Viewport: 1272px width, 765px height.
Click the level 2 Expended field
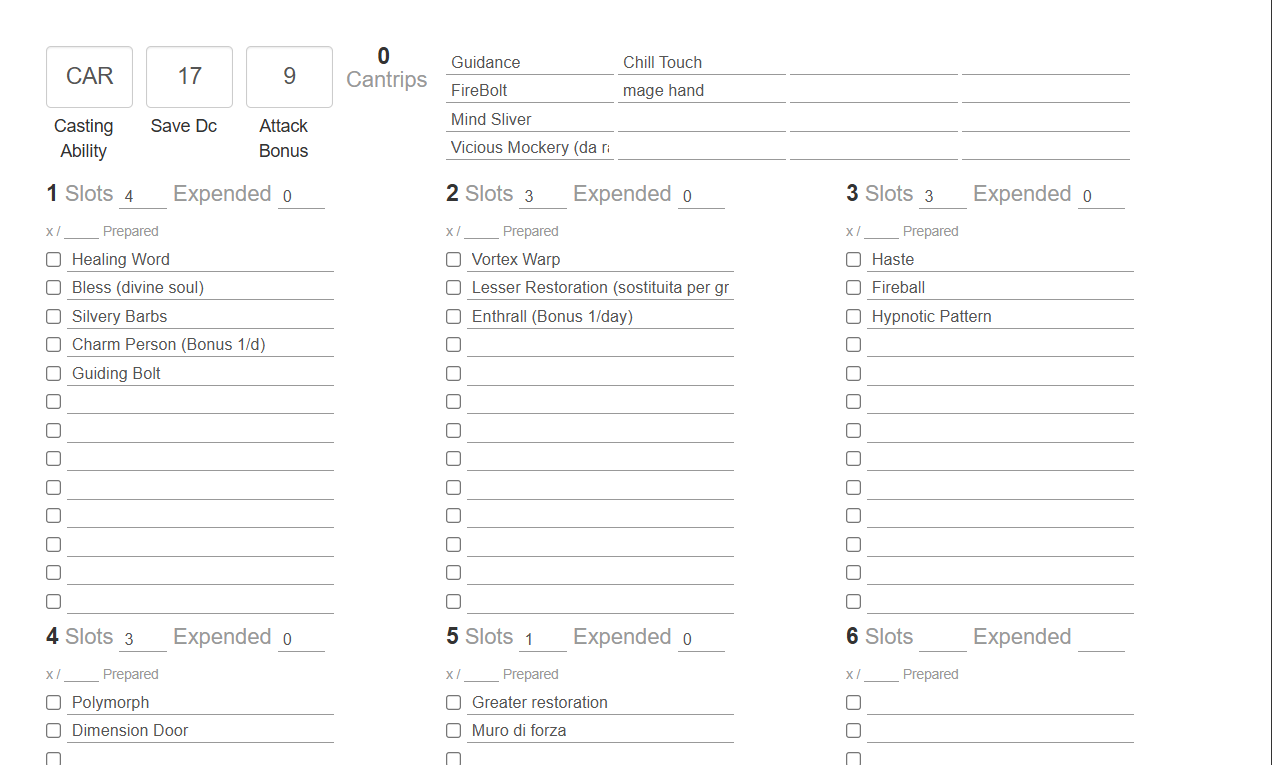(x=700, y=196)
